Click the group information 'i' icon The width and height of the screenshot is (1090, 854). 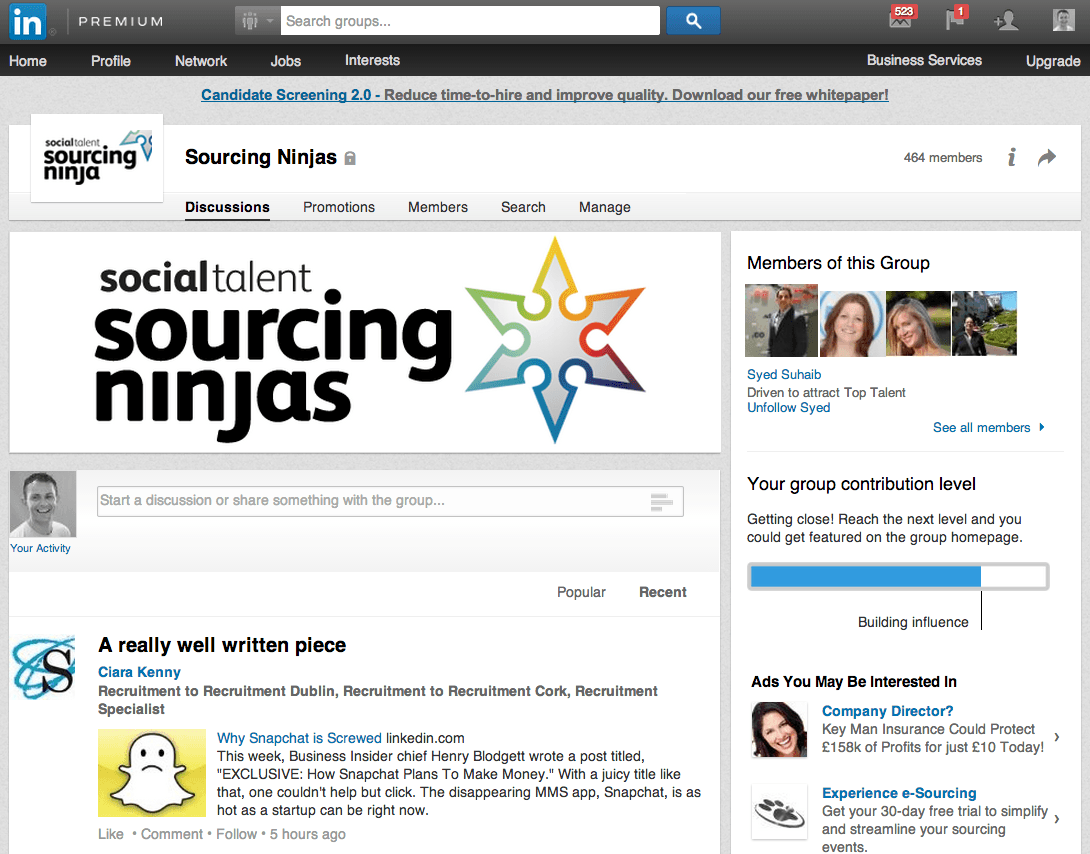coord(1011,158)
